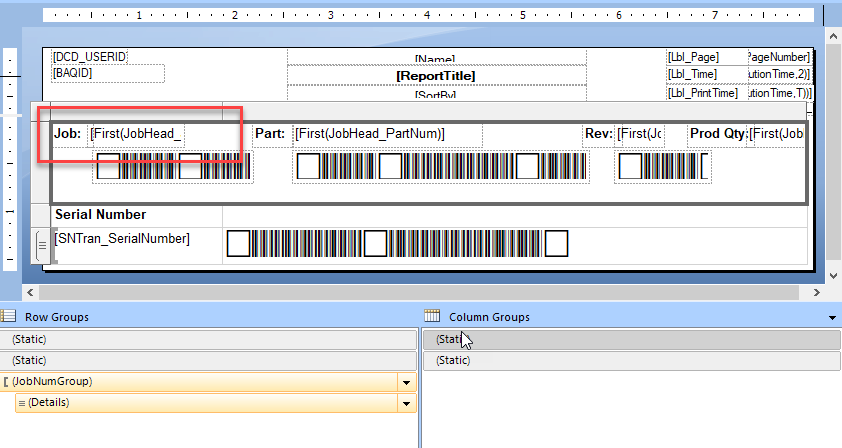
Task: Select the first (Static) column group
Action: click(632, 339)
